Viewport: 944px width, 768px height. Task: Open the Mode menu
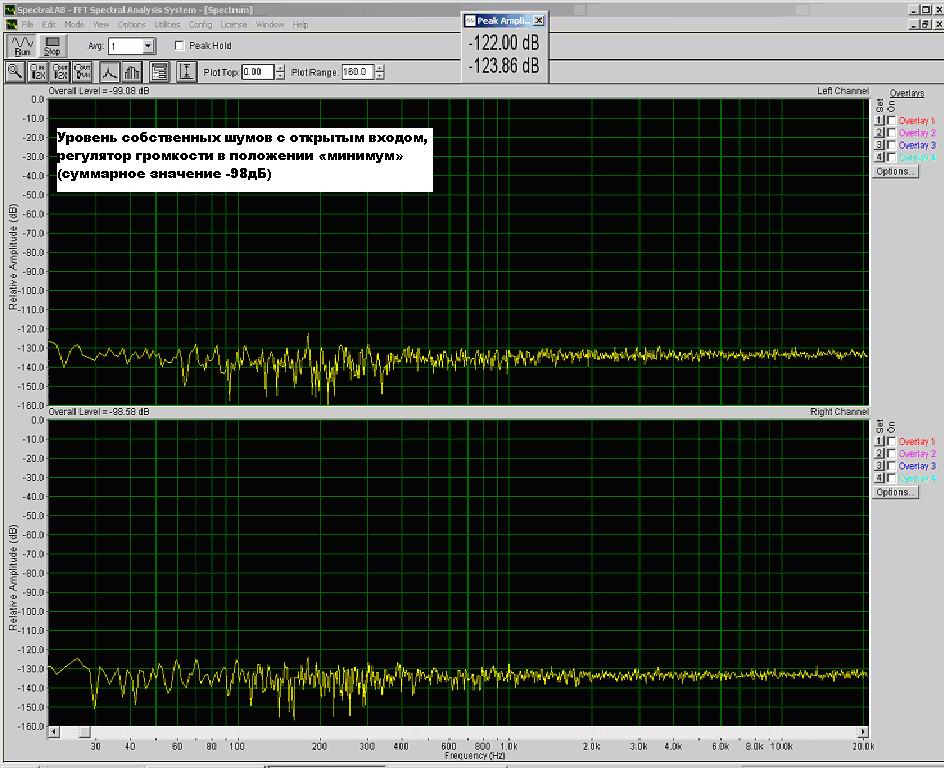pyautogui.click(x=74, y=25)
